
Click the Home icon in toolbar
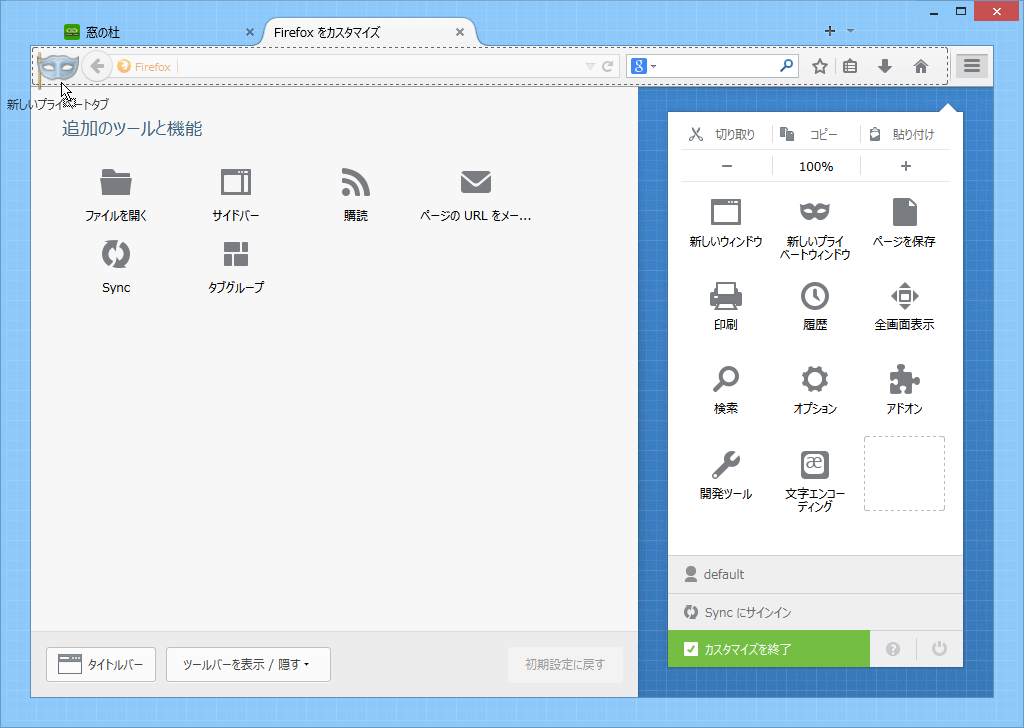pos(921,66)
